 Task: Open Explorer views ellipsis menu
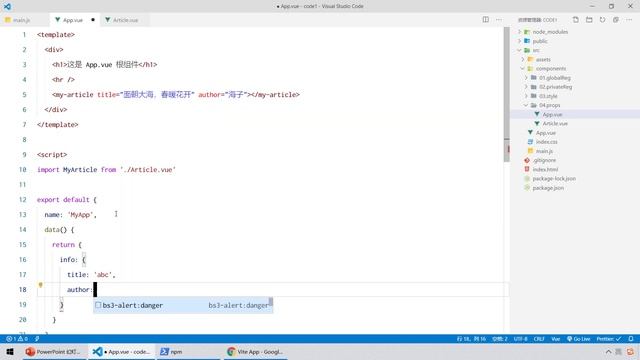(x=629, y=20)
